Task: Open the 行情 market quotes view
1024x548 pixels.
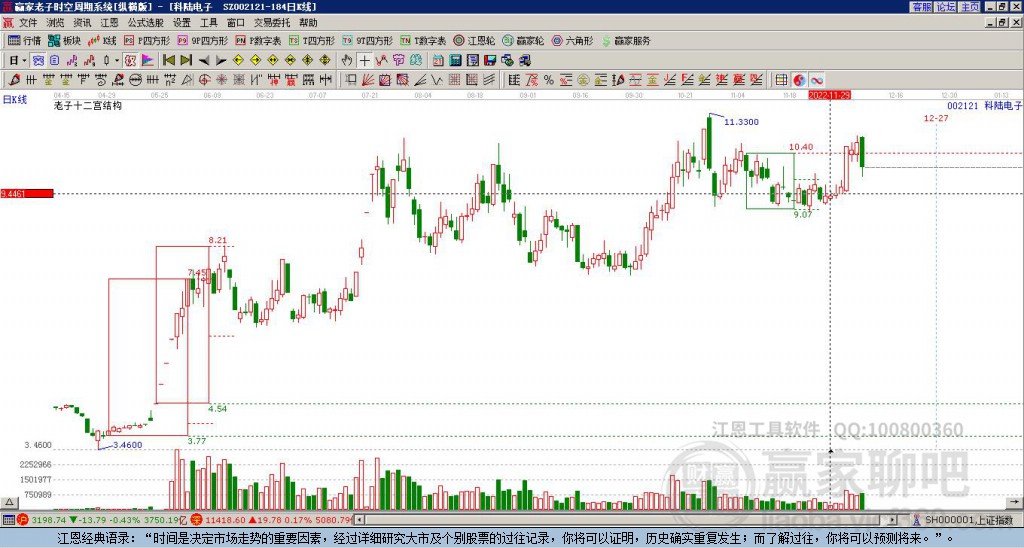Action: pos(24,41)
